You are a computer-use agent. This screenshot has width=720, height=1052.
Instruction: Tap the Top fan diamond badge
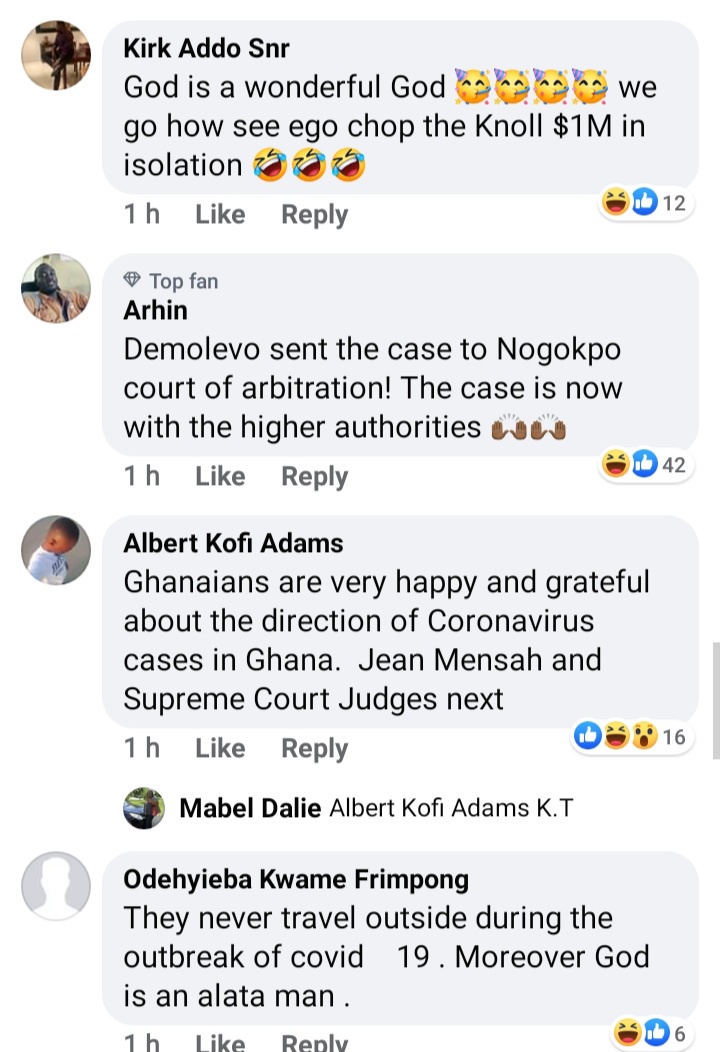click(x=132, y=281)
